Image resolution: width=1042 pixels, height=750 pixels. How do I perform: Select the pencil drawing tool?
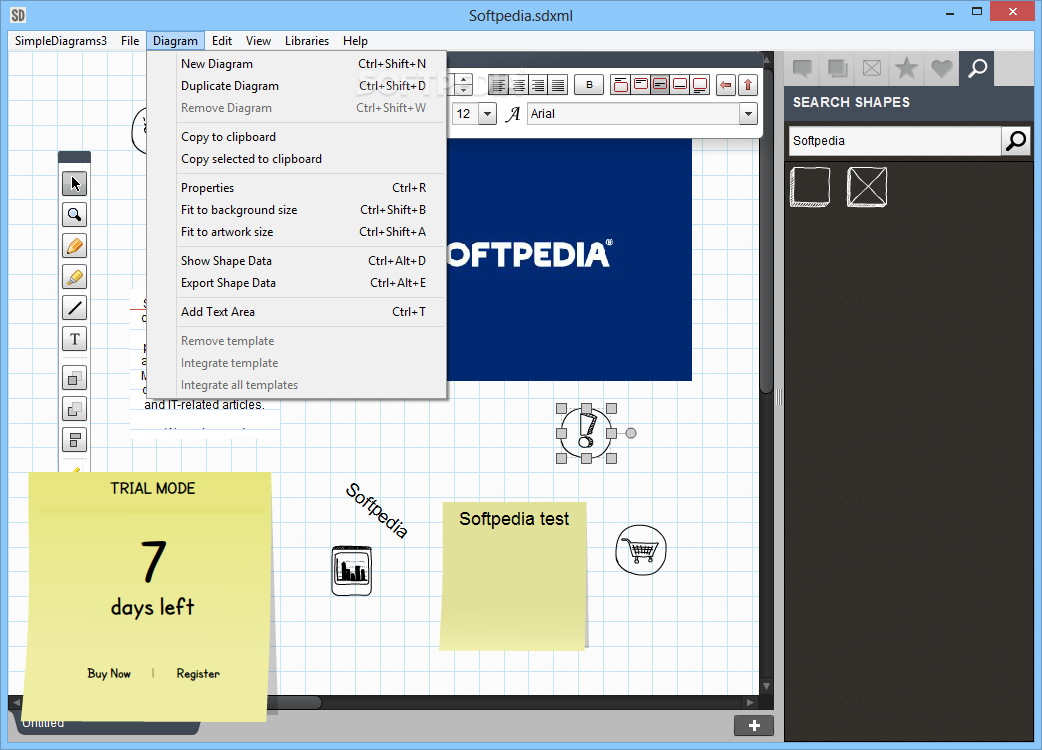tap(74, 246)
